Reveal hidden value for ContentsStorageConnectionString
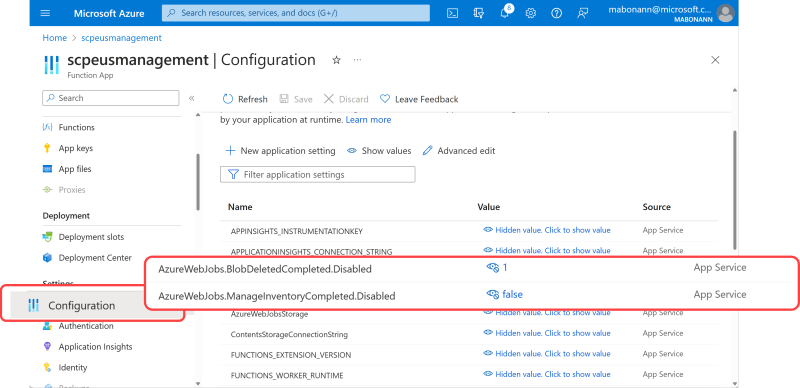 click(546, 333)
